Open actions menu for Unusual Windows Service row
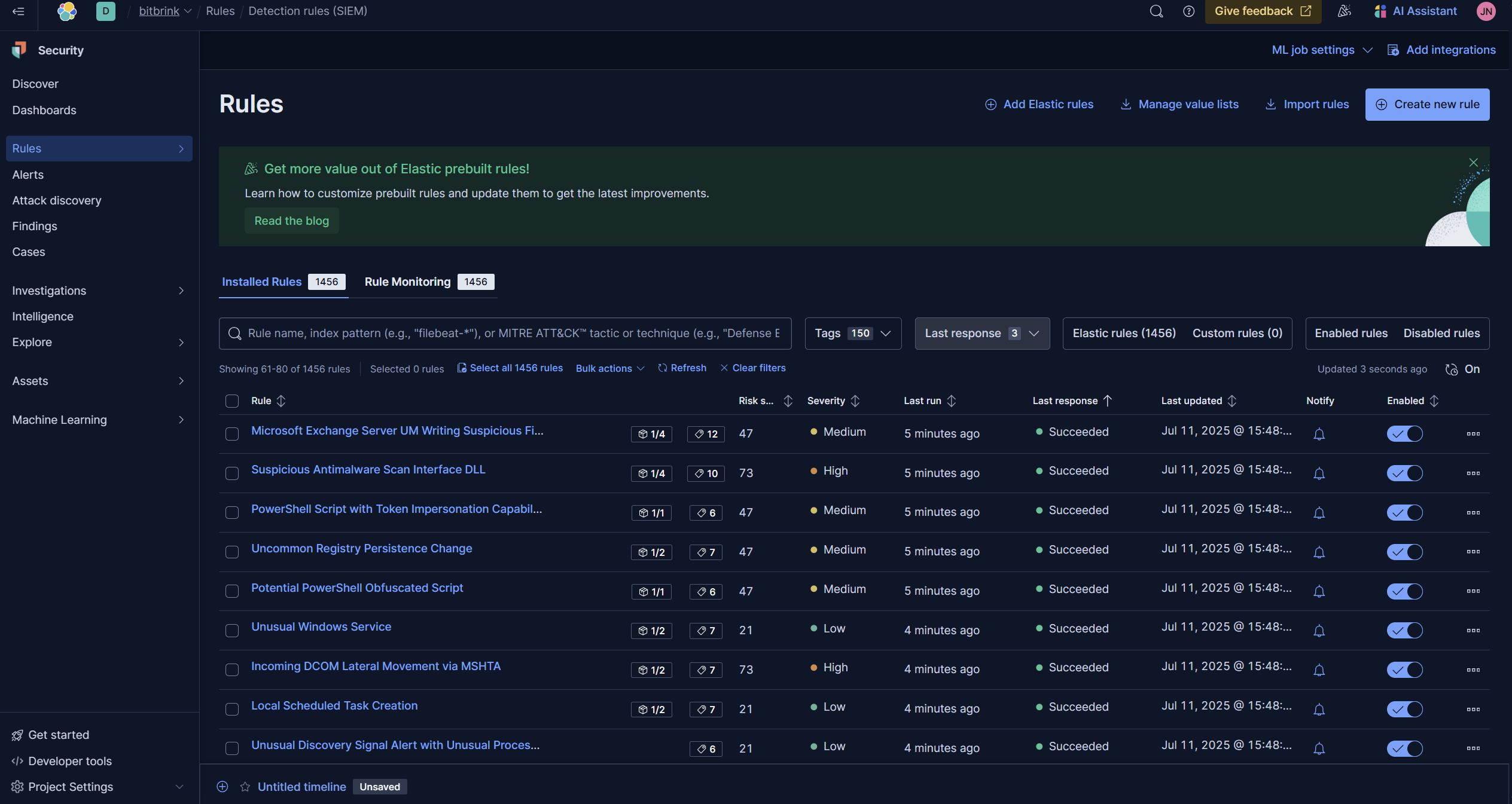This screenshot has width=1512, height=804. 1473,630
